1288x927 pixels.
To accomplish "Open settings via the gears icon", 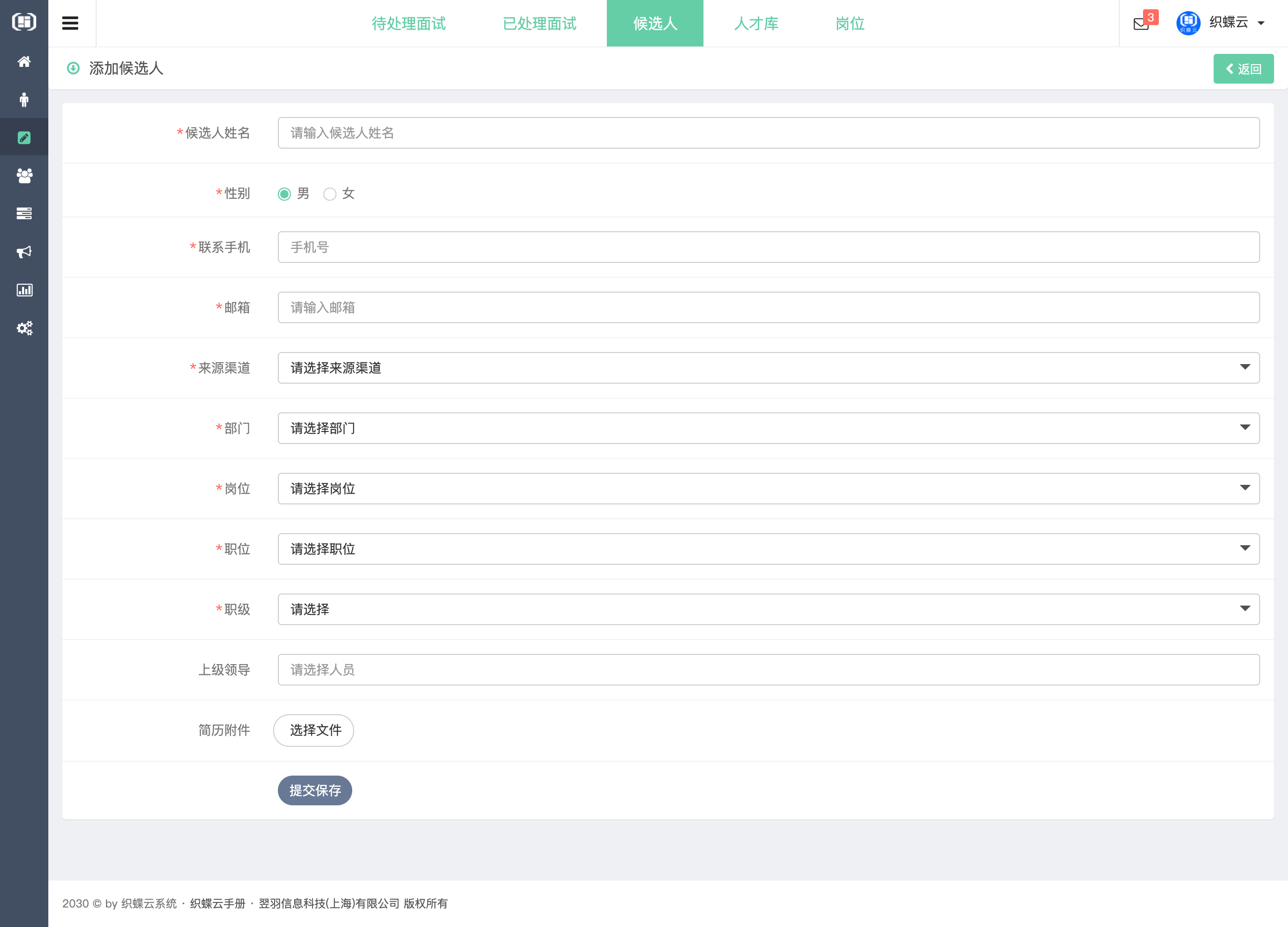I will pyautogui.click(x=24, y=327).
